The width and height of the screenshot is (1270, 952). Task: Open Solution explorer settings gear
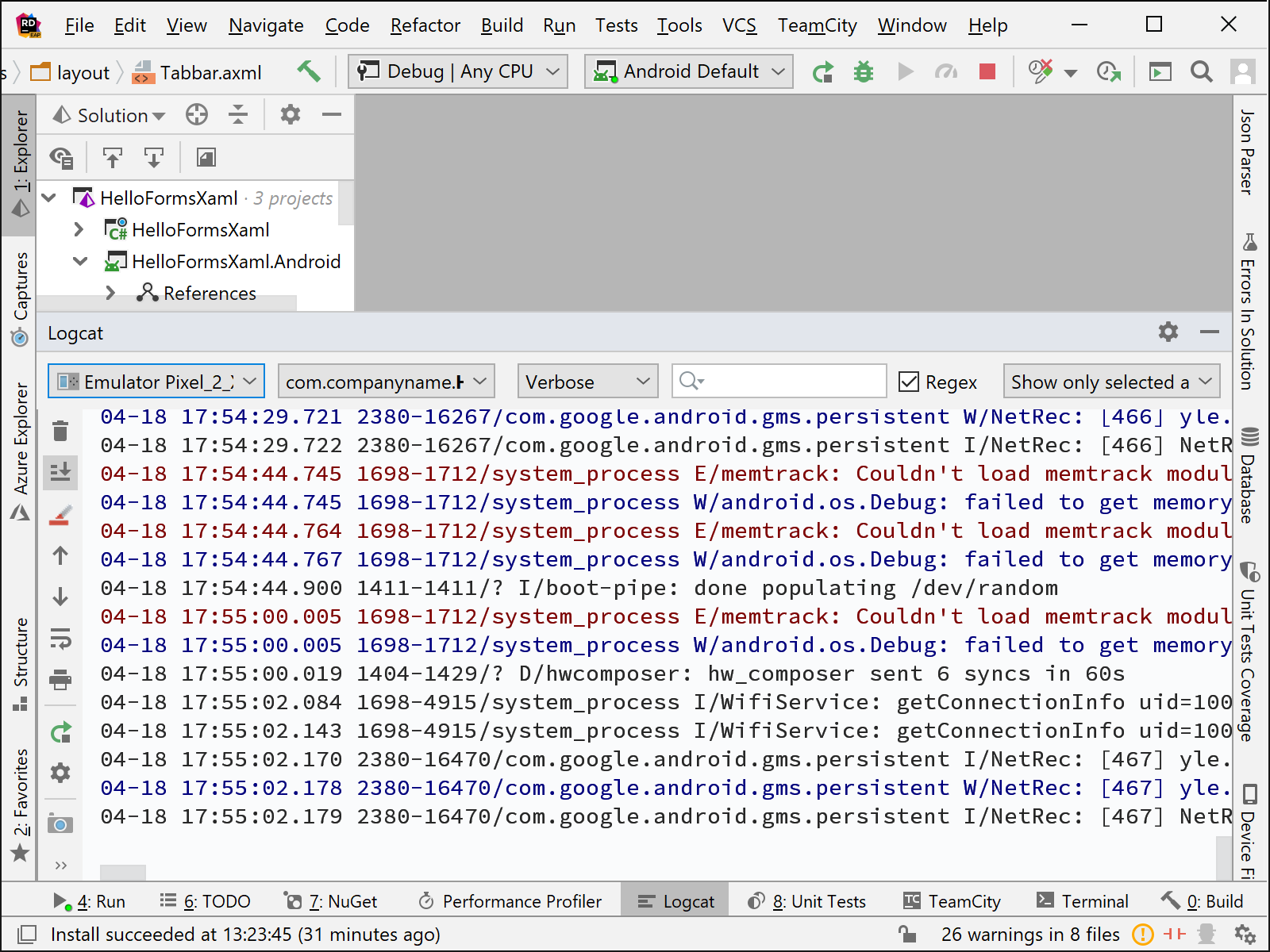point(291,115)
